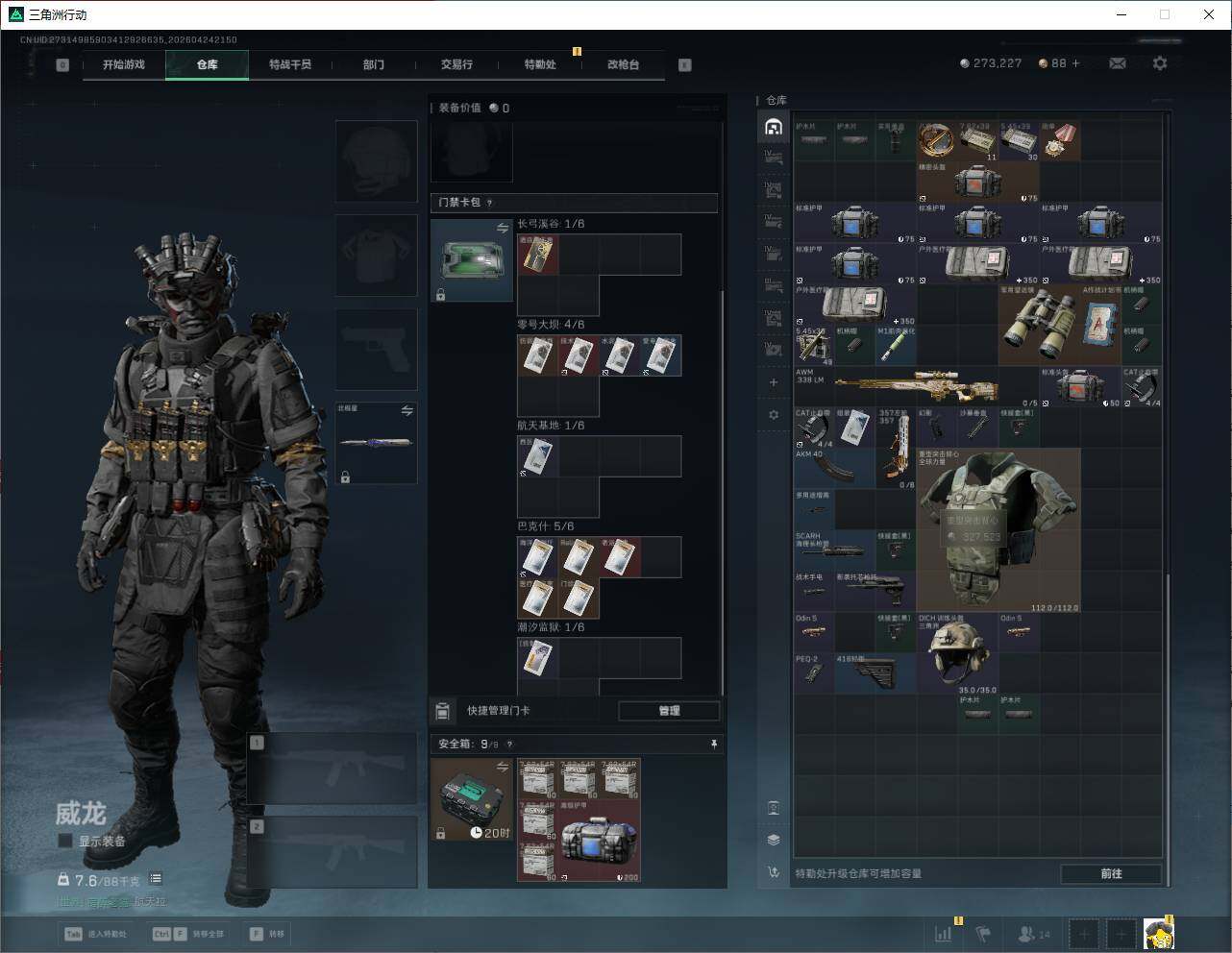The width and height of the screenshot is (1232, 953).
Task: Open the mail inbox envelope icon
Action: coord(1118,63)
